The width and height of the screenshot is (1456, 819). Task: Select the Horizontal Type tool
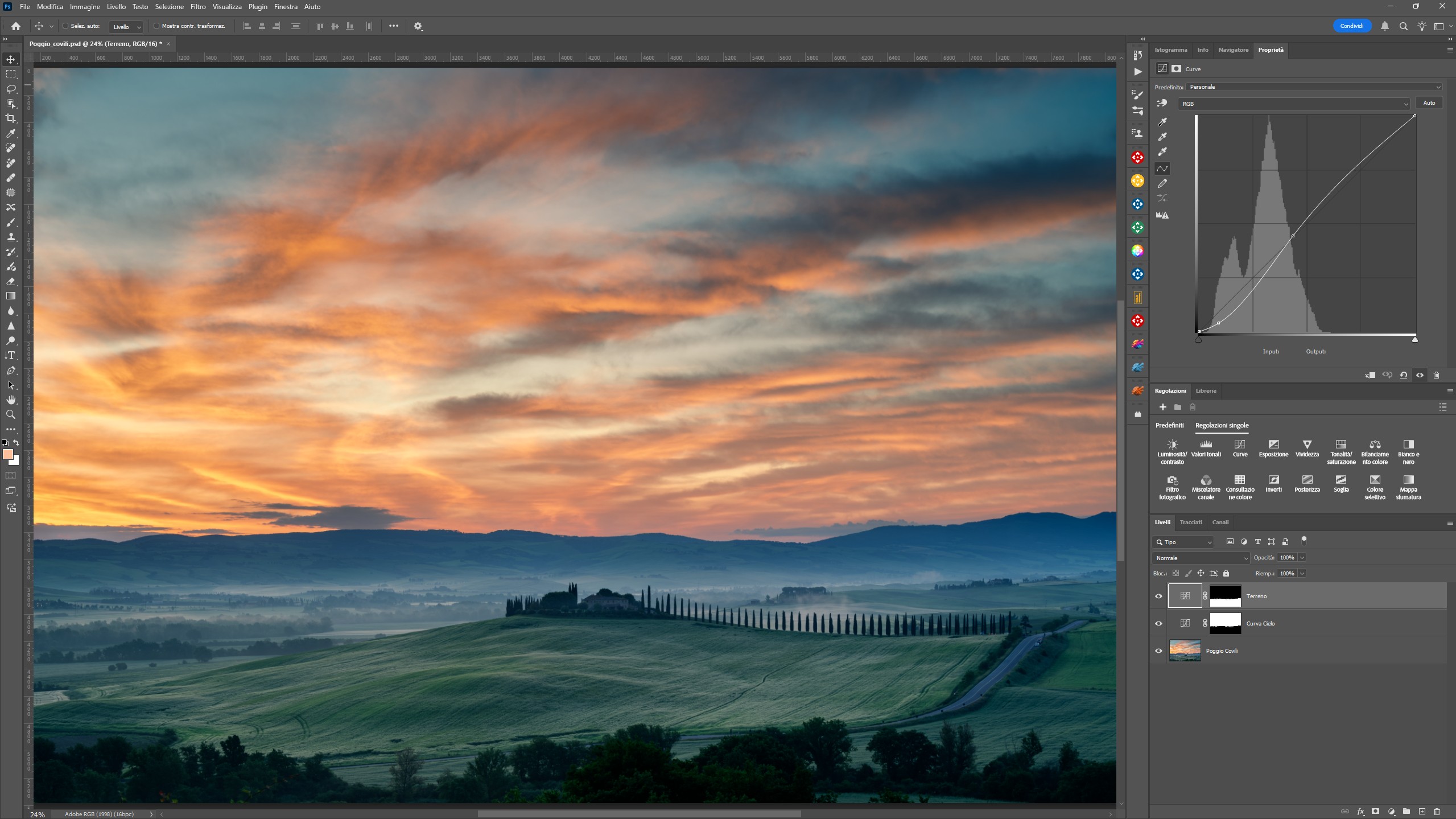[x=11, y=355]
